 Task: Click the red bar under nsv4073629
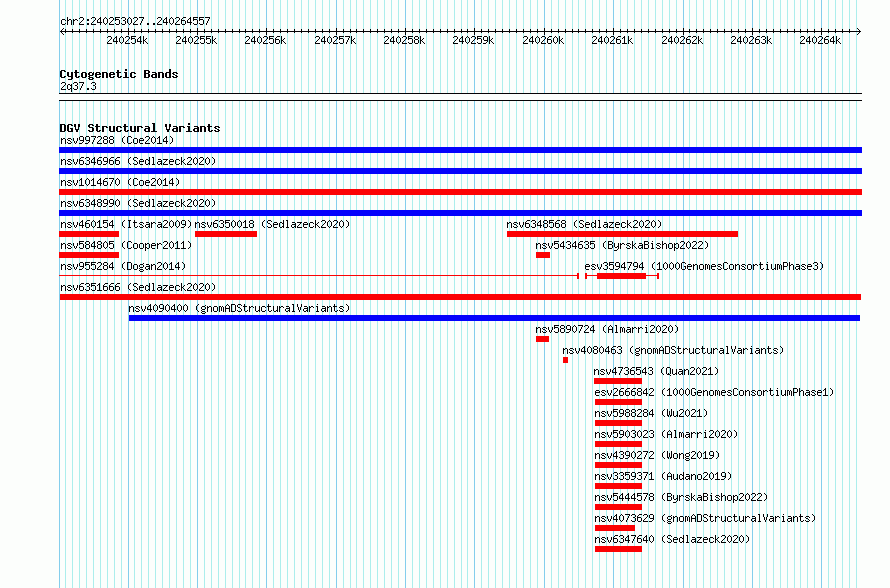pos(615,528)
